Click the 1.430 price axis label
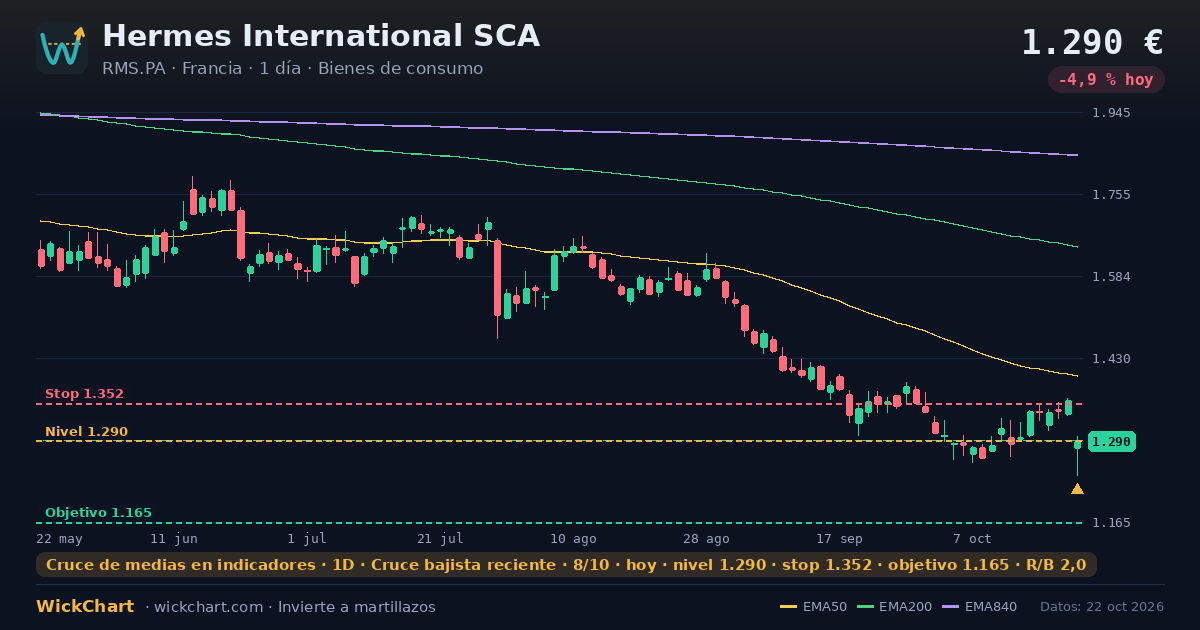This screenshot has width=1200, height=630. [x=1112, y=359]
